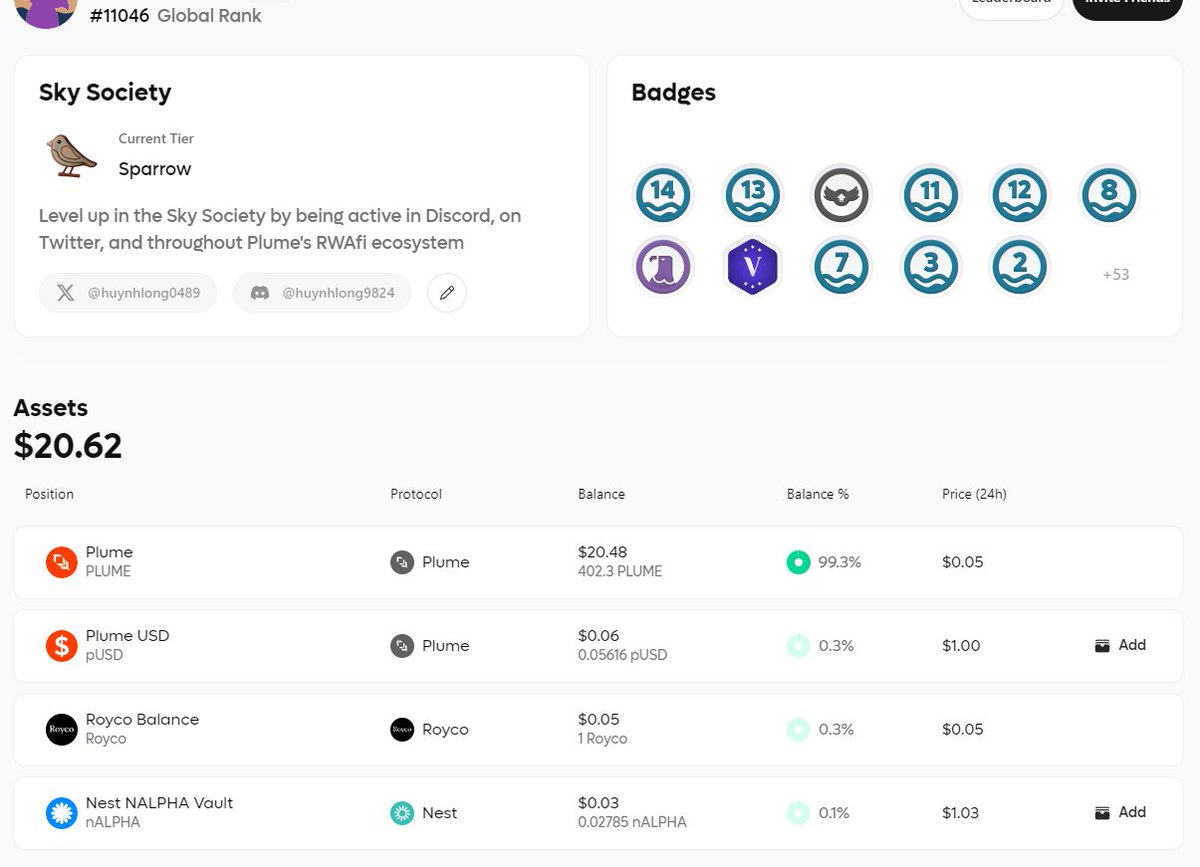The height and width of the screenshot is (867, 1200).
Task: Show the +53 more badges
Action: [1115, 274]
